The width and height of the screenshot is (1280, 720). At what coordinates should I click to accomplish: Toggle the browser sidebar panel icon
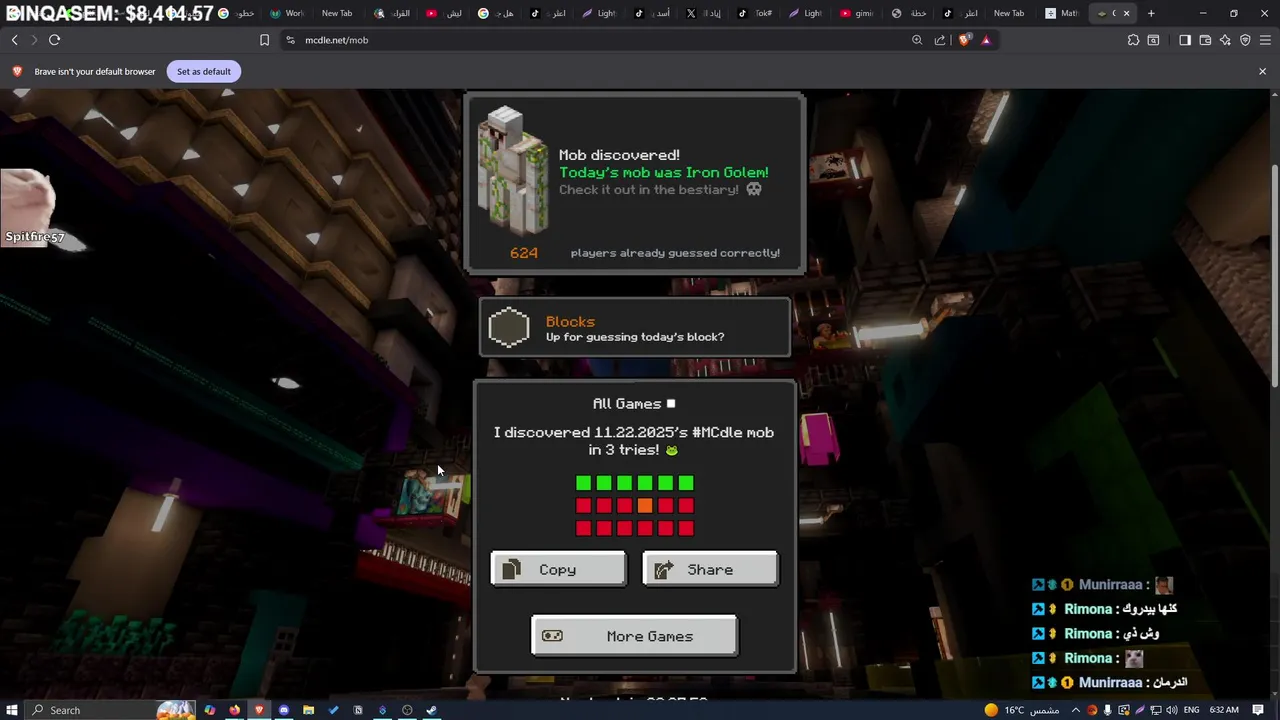point(1185,40)
